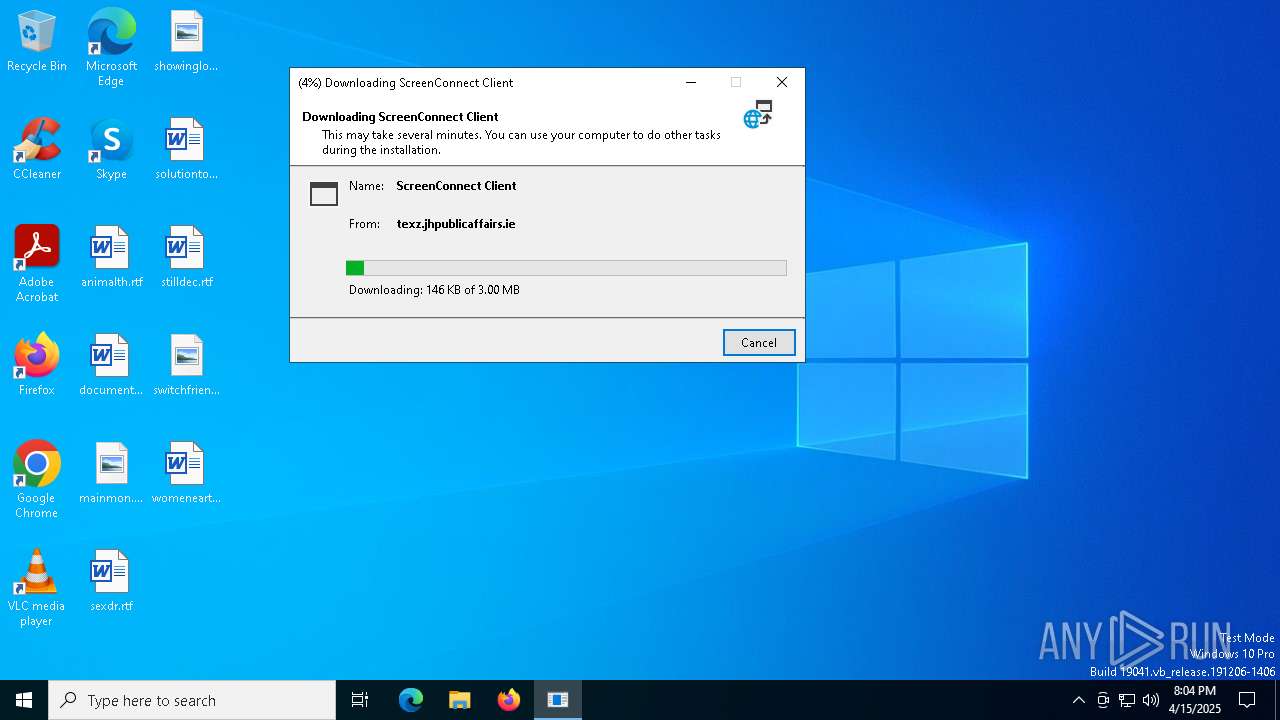Image resolution: width=1280 pixels, height=720 pixels.
Task: Select the Microsoft Edge desktop shortcut
Action: tap(111, 48)
